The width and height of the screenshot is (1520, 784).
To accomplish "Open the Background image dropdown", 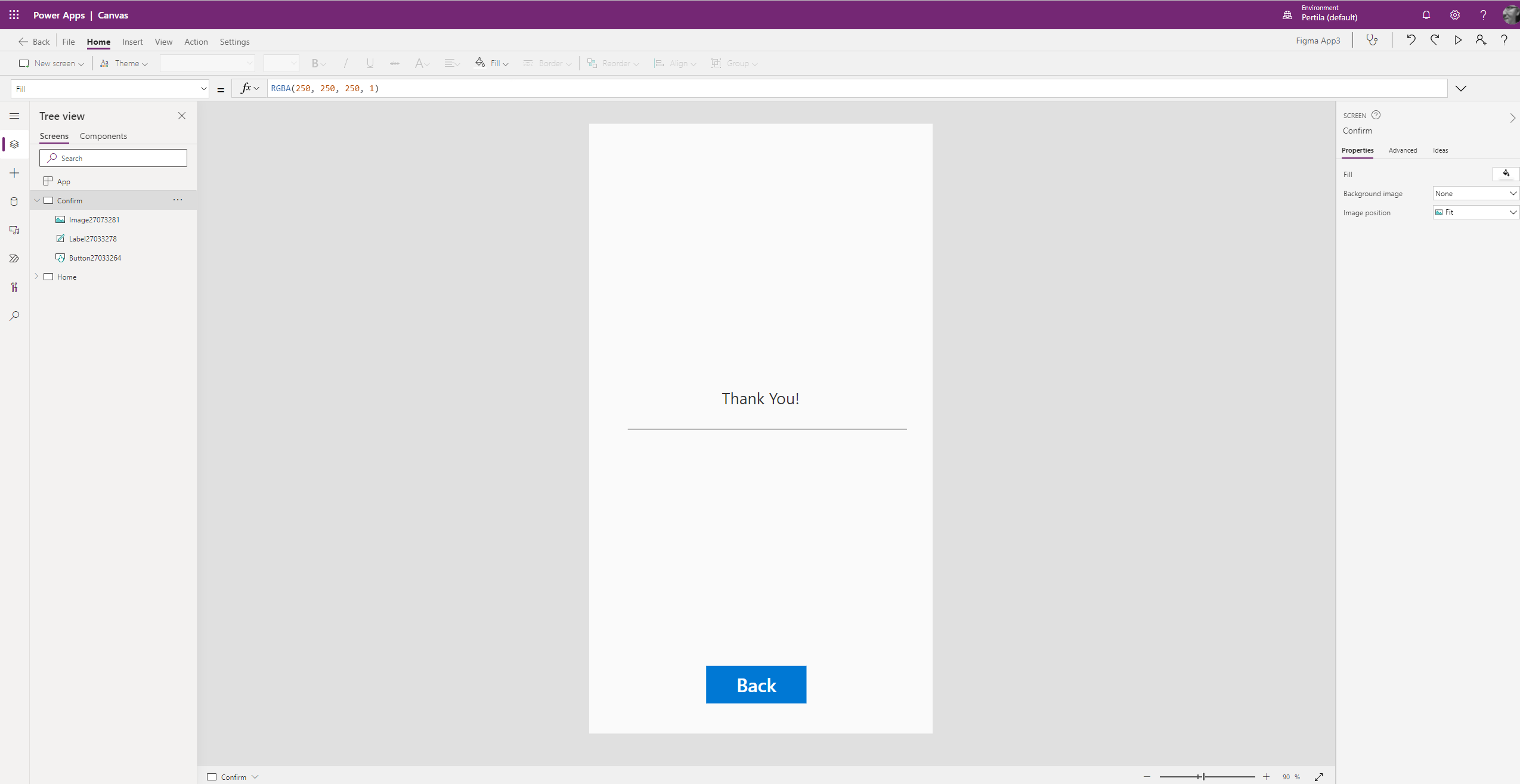I will pos(1475,193).
